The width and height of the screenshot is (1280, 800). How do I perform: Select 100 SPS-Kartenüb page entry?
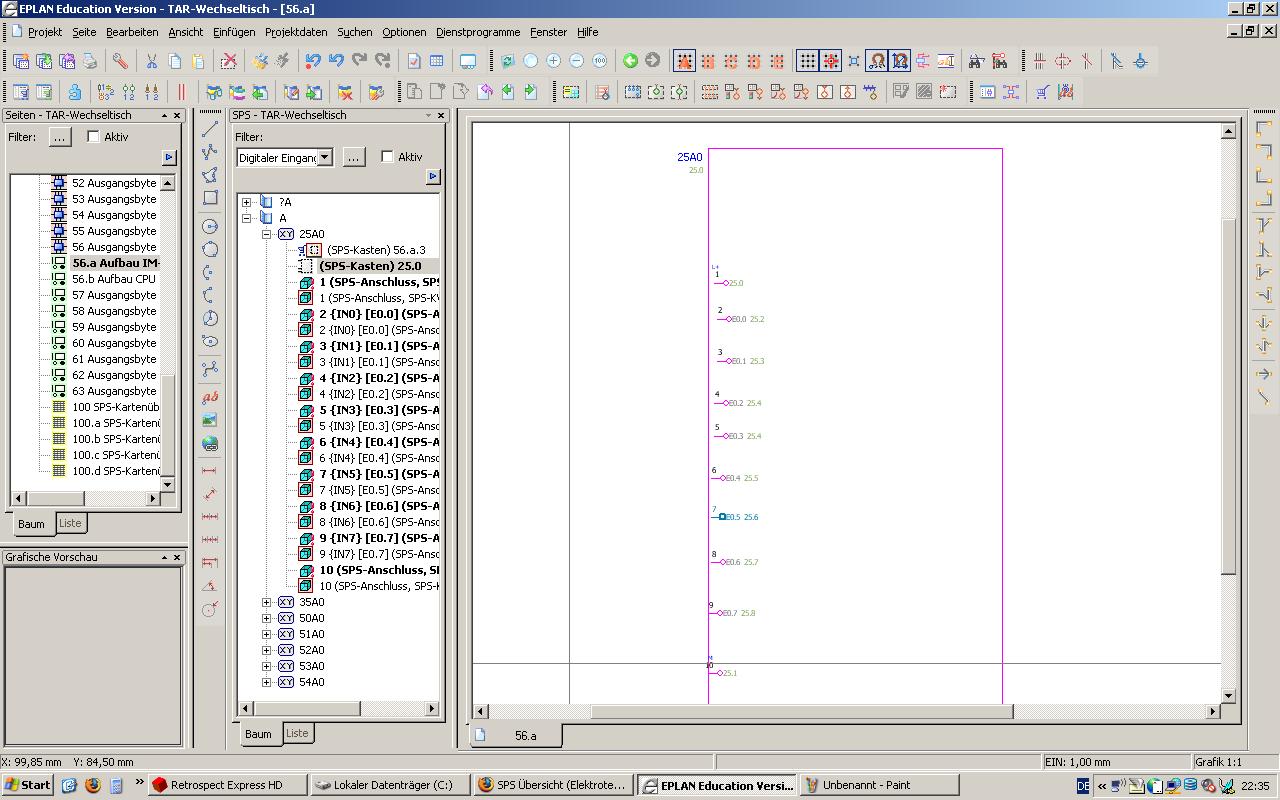click(x=116, y=407)
